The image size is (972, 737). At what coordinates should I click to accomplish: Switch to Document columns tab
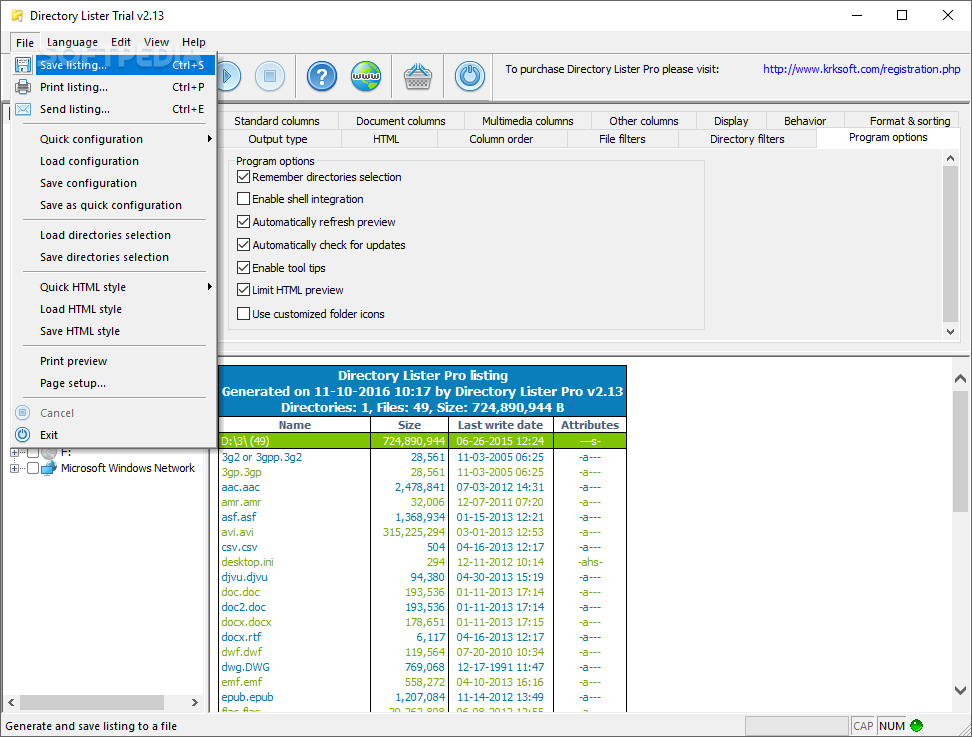[400, 121]
